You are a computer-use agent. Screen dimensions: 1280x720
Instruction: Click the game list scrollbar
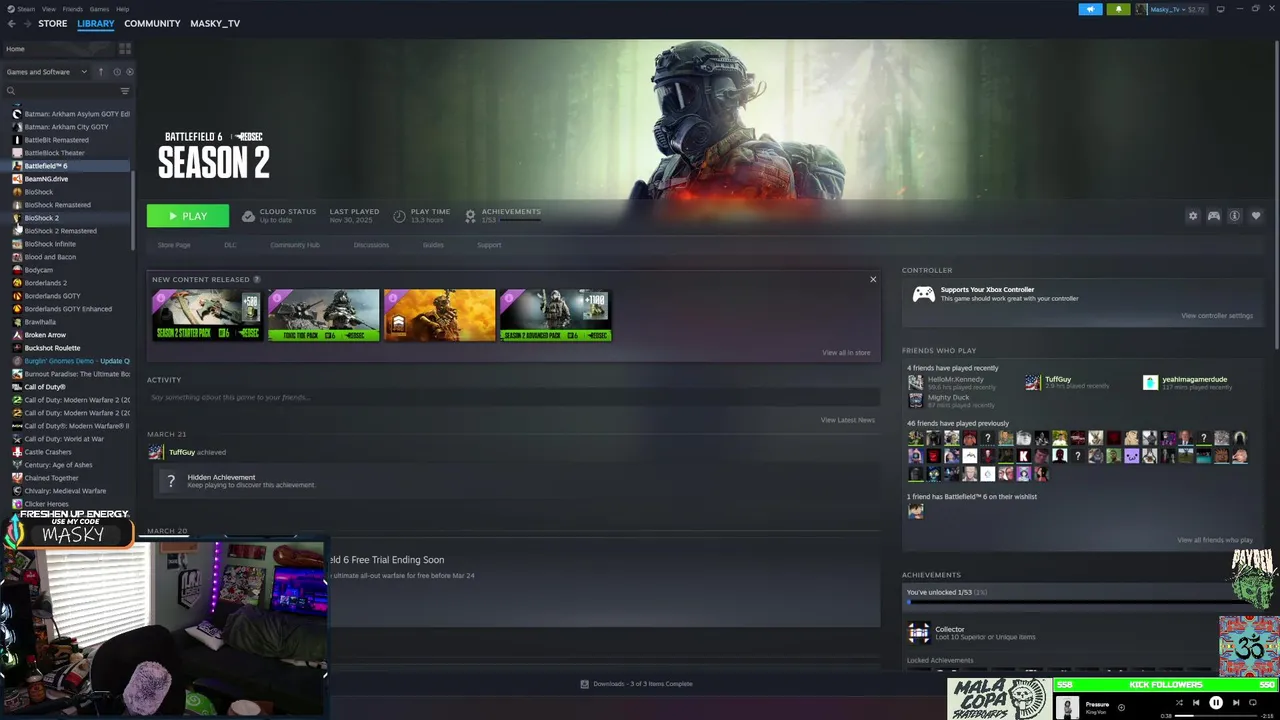(133, 210)
